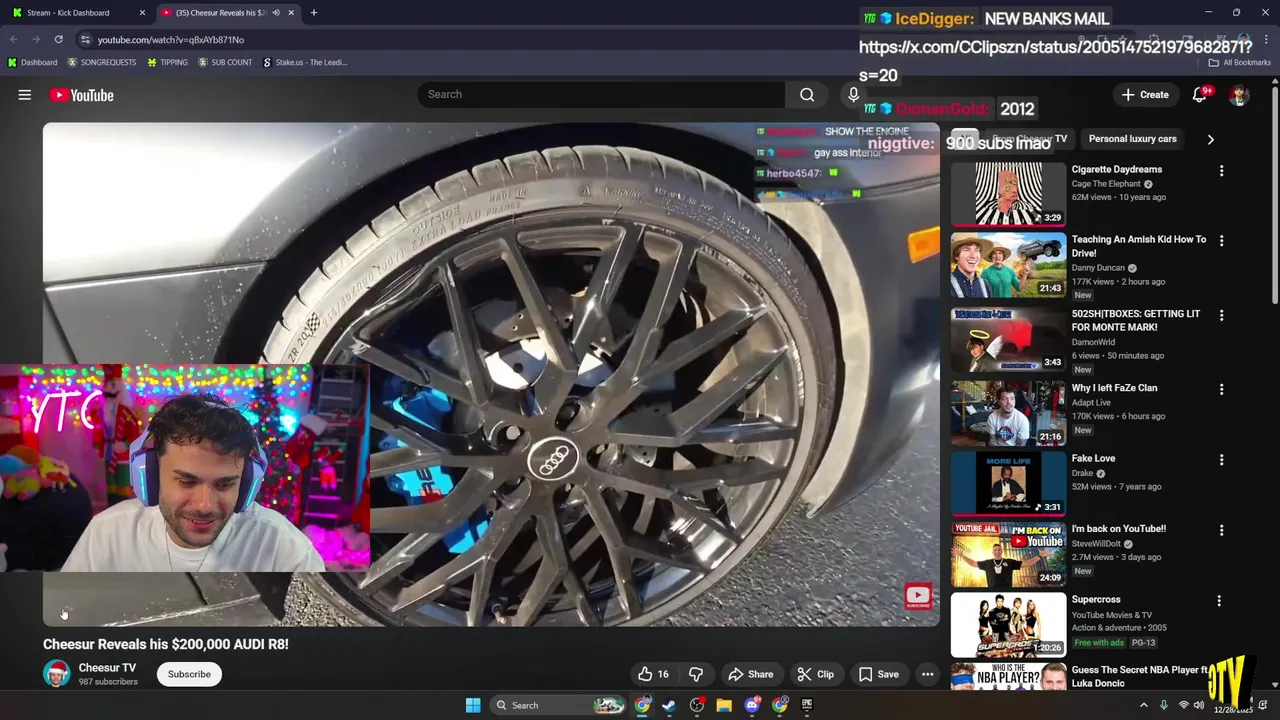1280x720 pixels.
Task: Create a Clip of the video
Action: click(815, 674)
